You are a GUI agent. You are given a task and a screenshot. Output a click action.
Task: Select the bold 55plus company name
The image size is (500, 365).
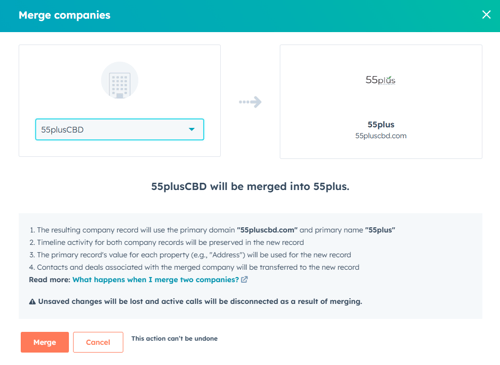tap(381, 125)
